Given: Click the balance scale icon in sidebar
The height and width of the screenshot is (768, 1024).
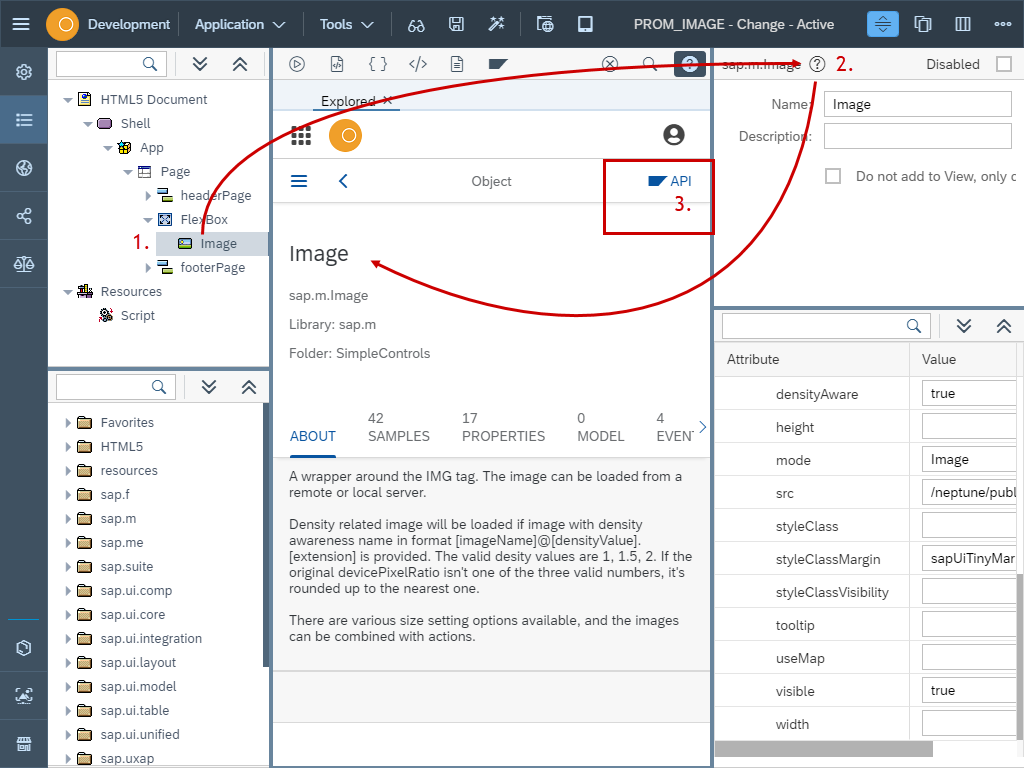Looking at the screenshot, I should click(x=24, y=264).
